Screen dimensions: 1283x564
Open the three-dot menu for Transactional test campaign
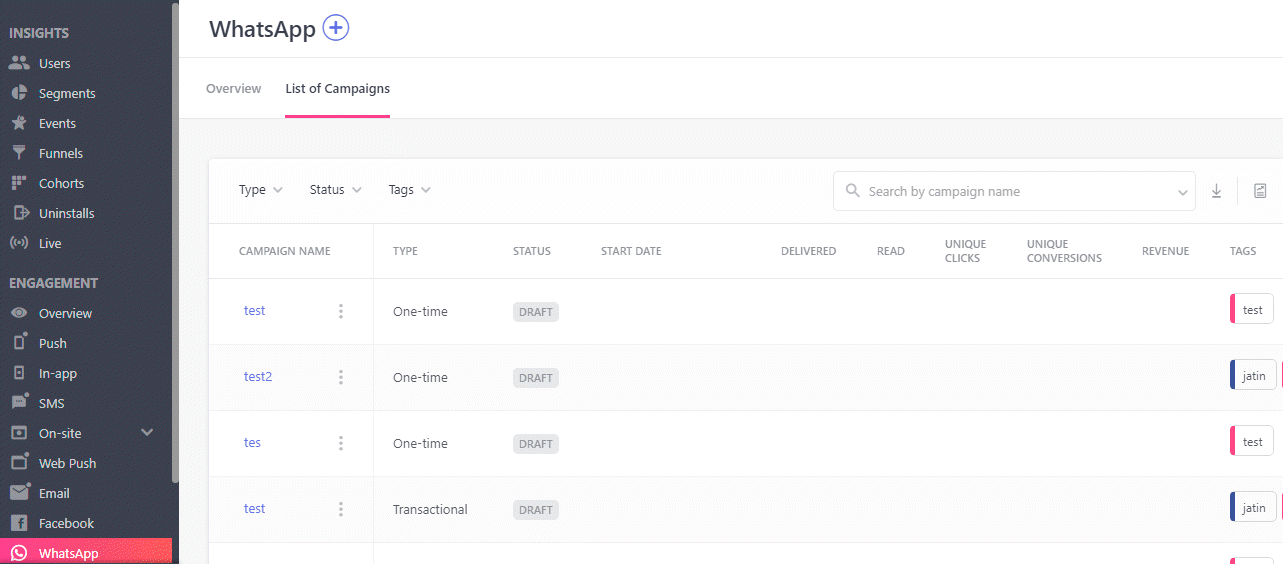click(341, 509)
